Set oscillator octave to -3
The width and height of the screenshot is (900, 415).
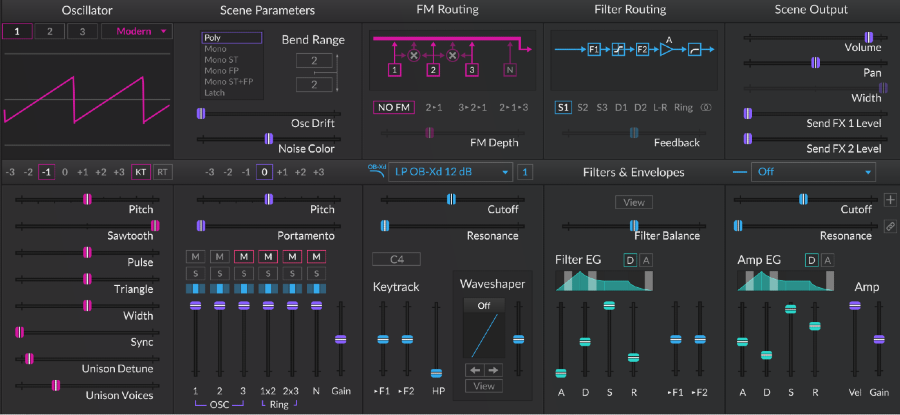[x=10, y=172]
